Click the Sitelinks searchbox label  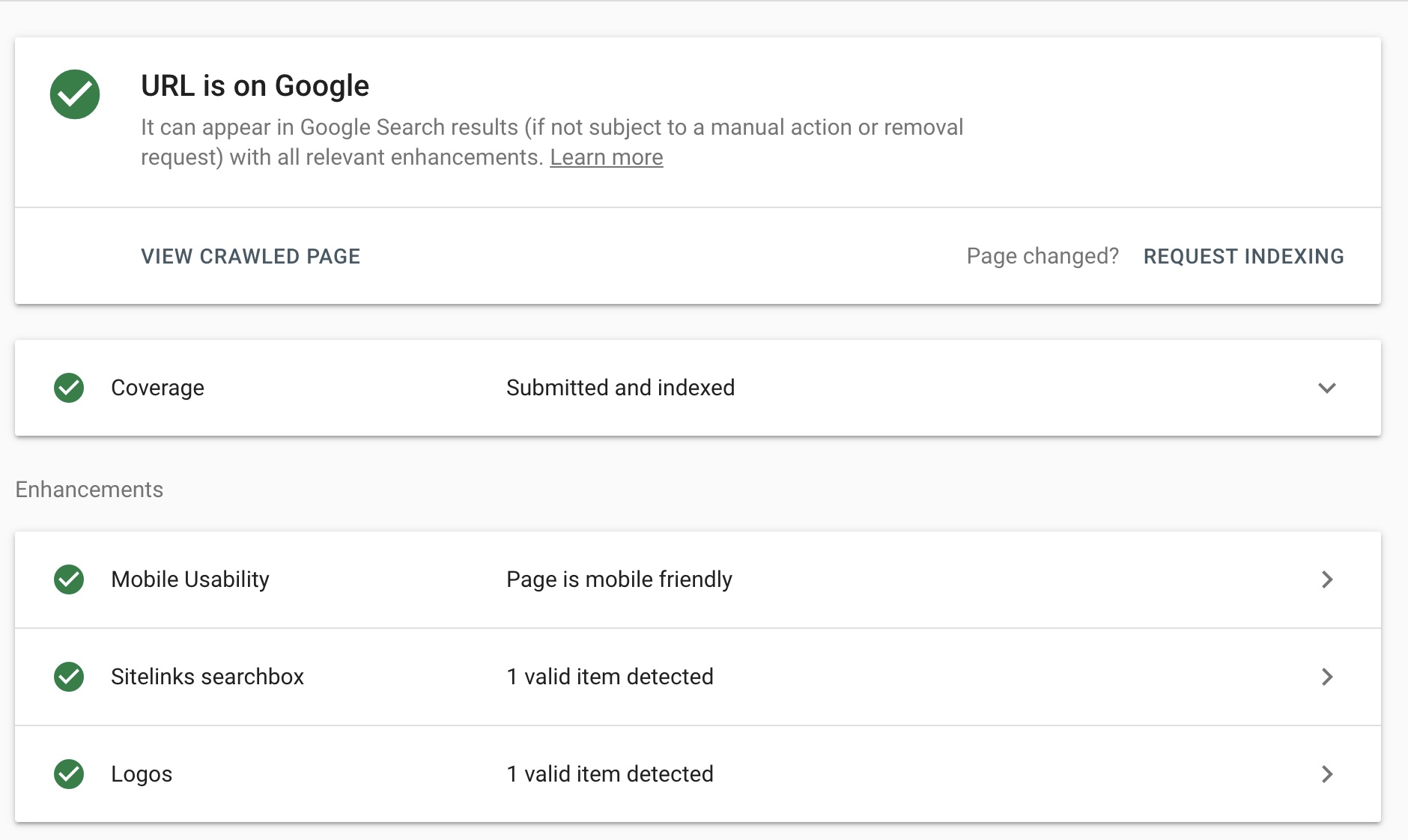[x=207, y=677]
